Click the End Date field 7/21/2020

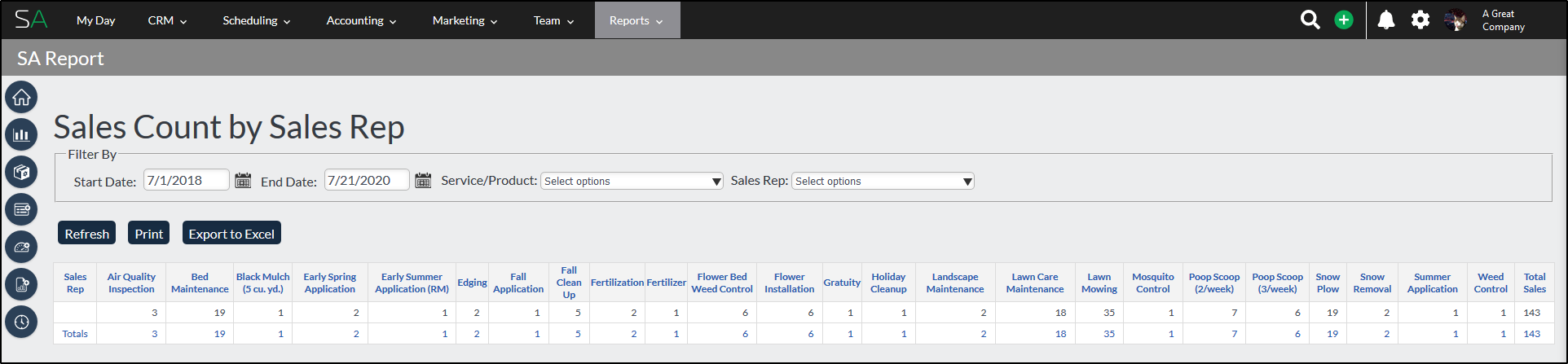click(x=367, y=180)
